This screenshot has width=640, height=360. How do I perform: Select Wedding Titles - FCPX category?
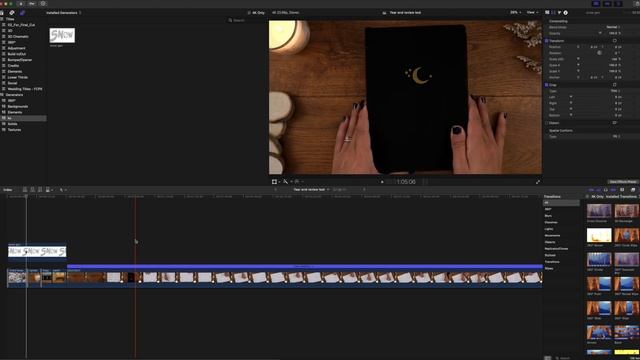click(x=25, y=89)
